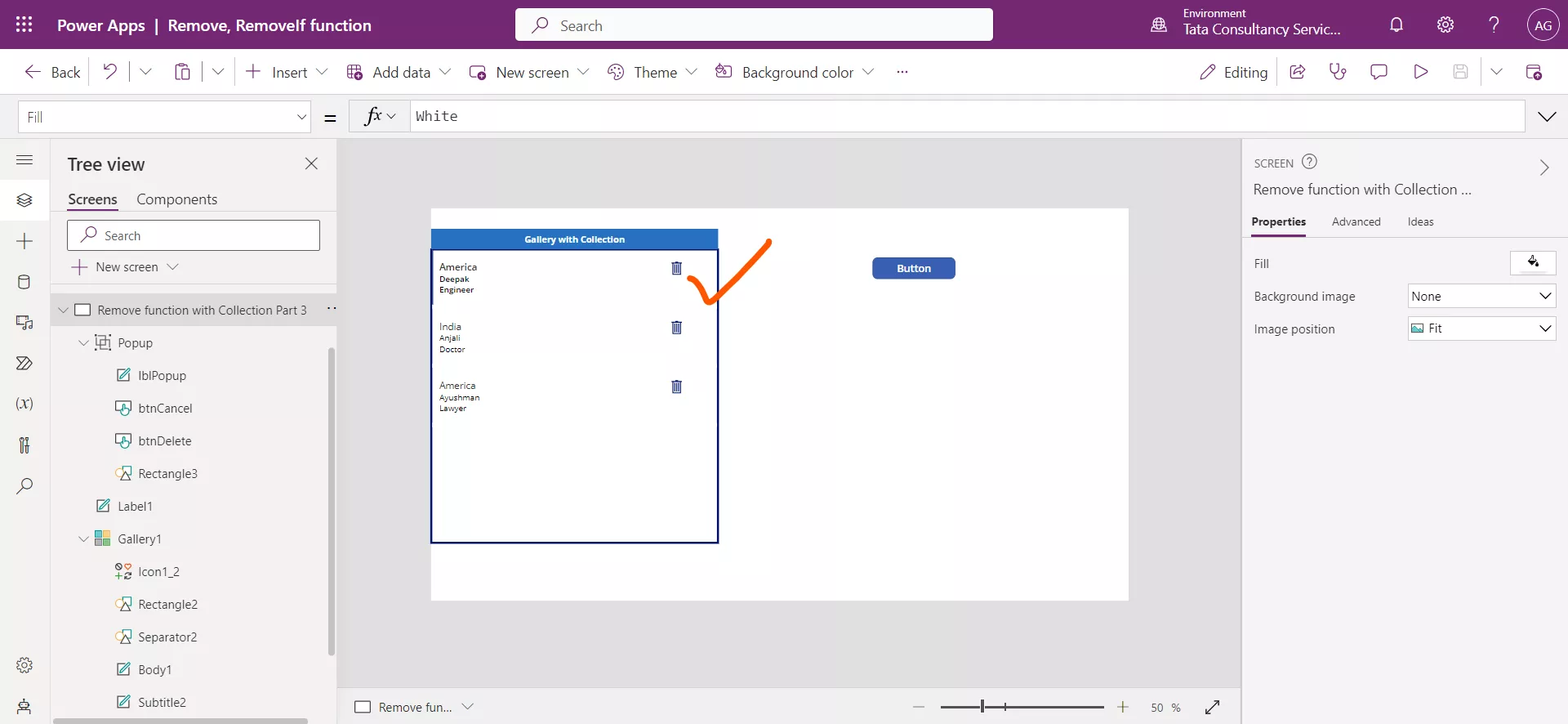The height and width of the screenshot is (724, 1568).
Task: Open the Add data menu
Action: point(399,72)
